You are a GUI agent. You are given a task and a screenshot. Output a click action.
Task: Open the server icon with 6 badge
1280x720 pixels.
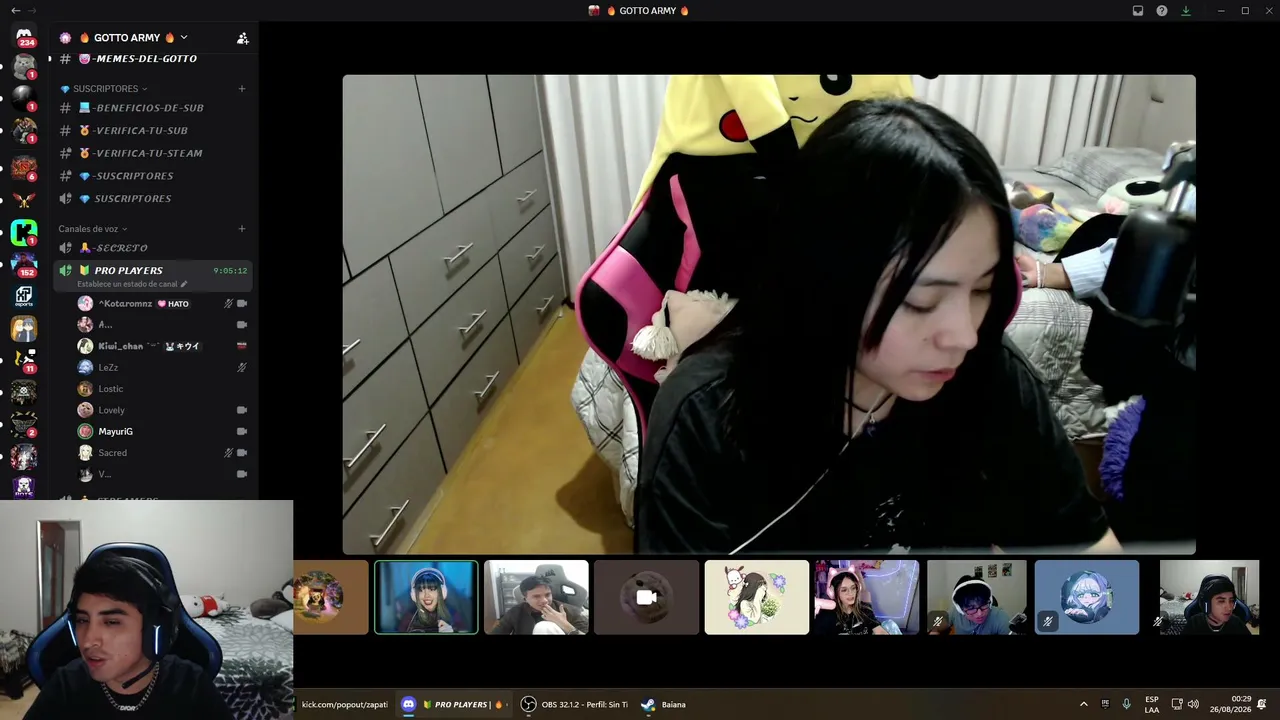(x=24, y=167)
